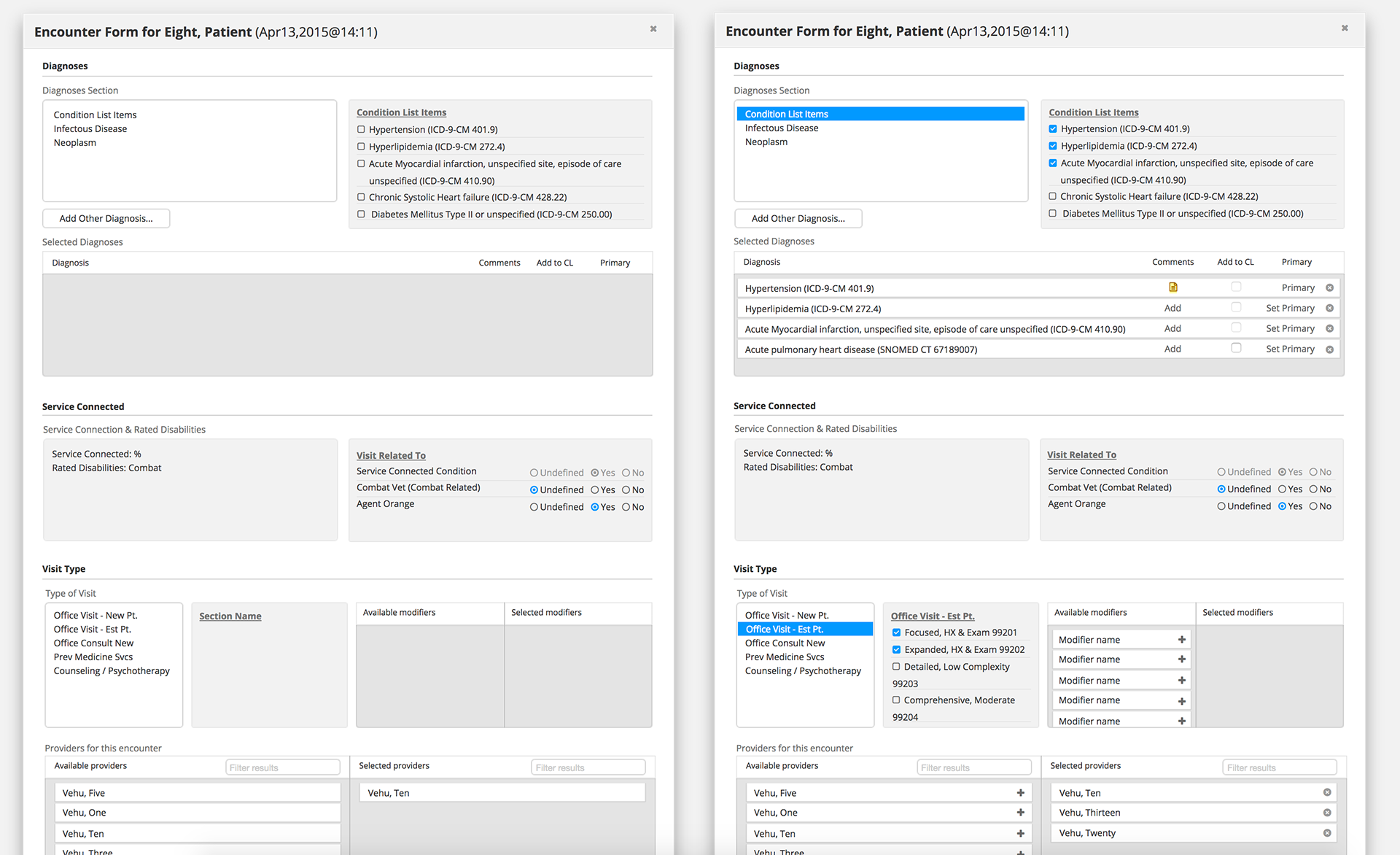Check Chronic Systolic Heart failure in right form

click(1052, 196)
